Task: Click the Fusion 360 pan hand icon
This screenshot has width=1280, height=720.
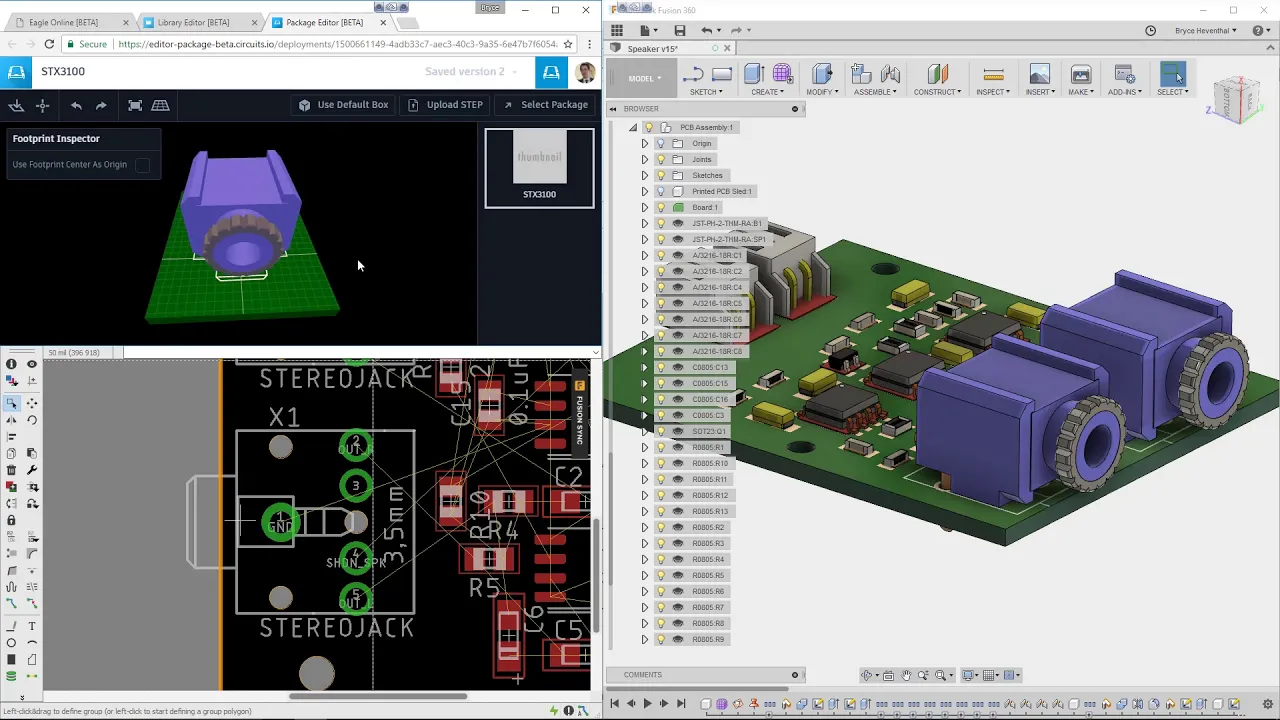Action: pos(905,675)
